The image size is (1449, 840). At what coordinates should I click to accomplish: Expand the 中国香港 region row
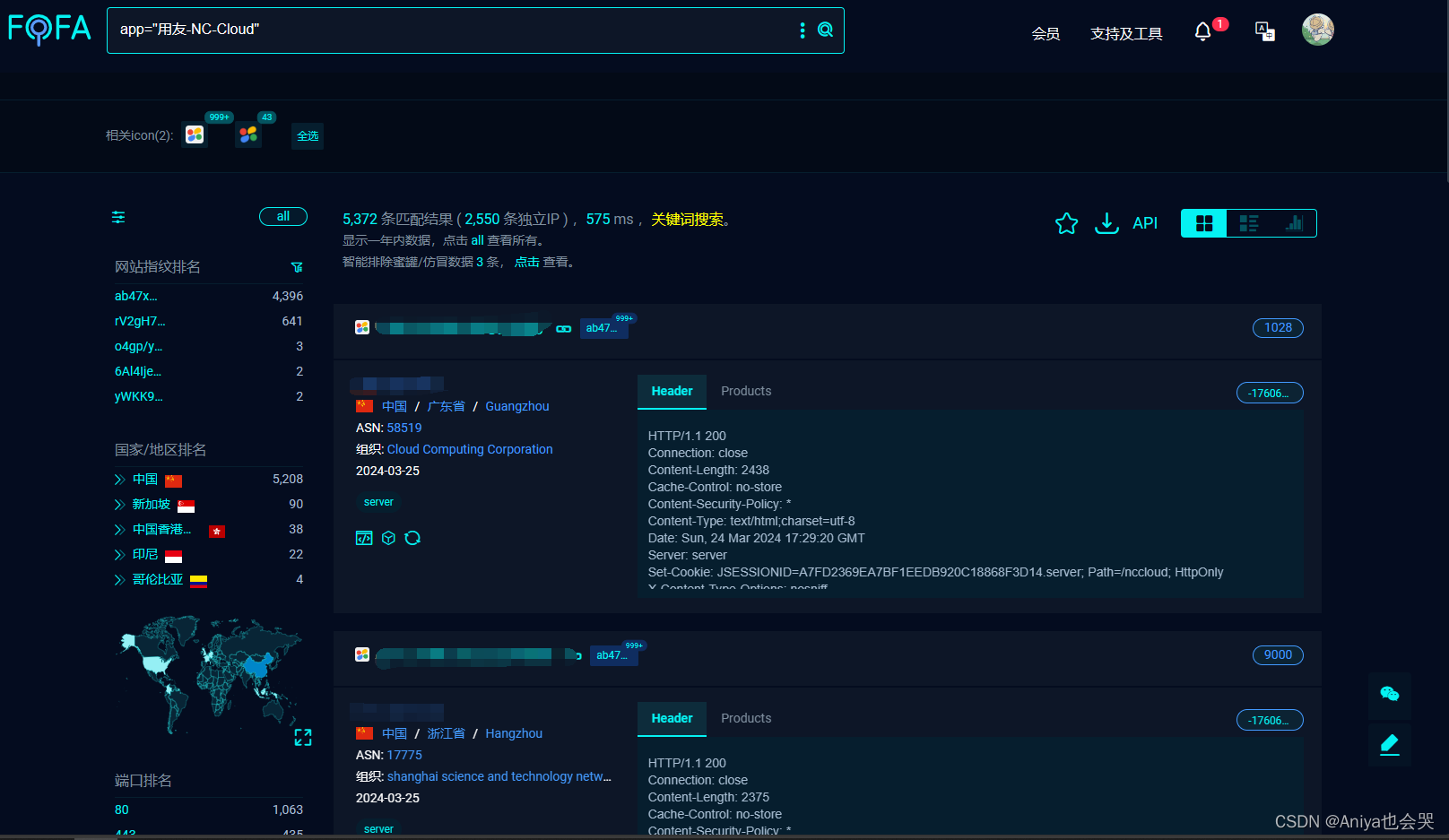tap(119, 530)
